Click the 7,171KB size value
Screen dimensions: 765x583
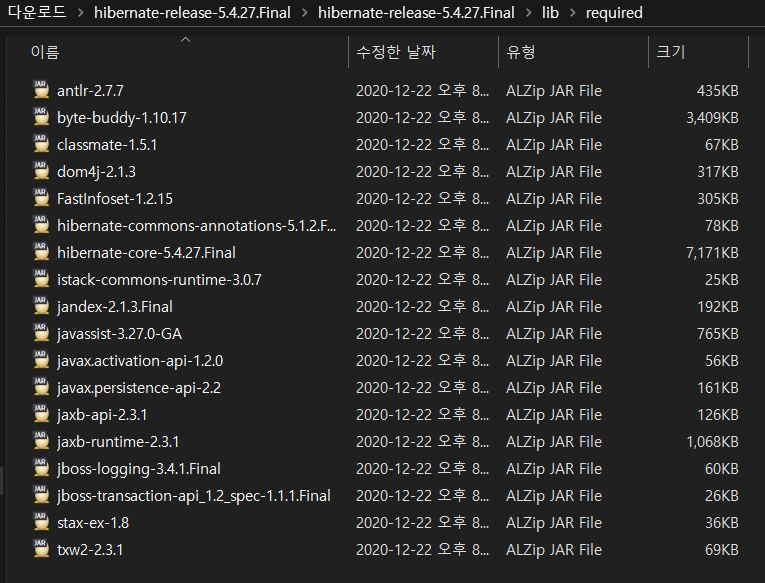point(712,253)
